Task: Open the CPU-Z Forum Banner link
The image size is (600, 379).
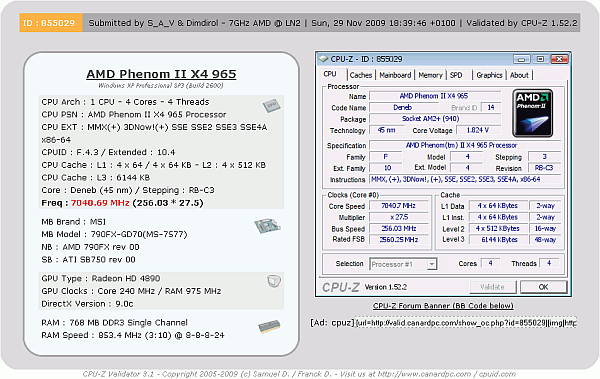Action: [443, 306]
